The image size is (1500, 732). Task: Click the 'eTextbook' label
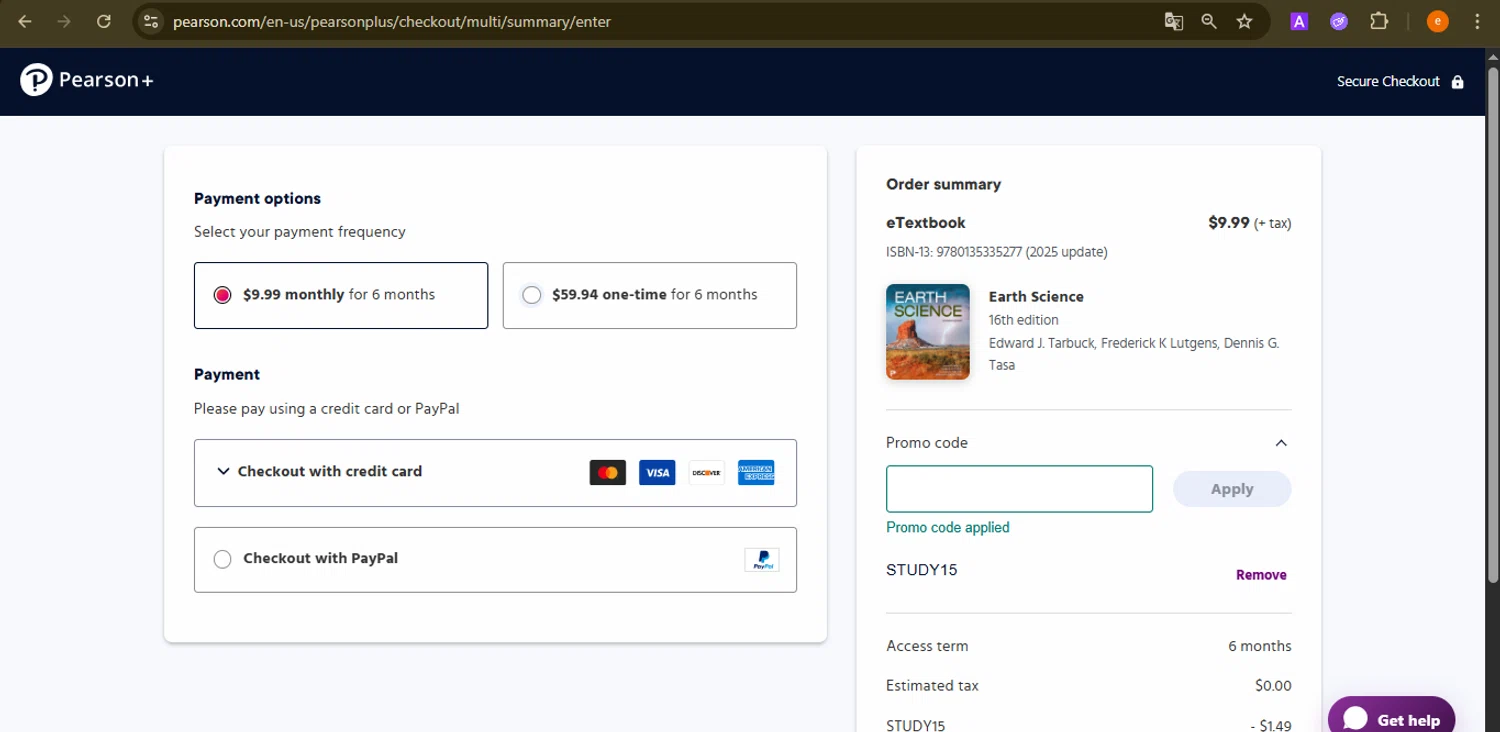(926, 223)
